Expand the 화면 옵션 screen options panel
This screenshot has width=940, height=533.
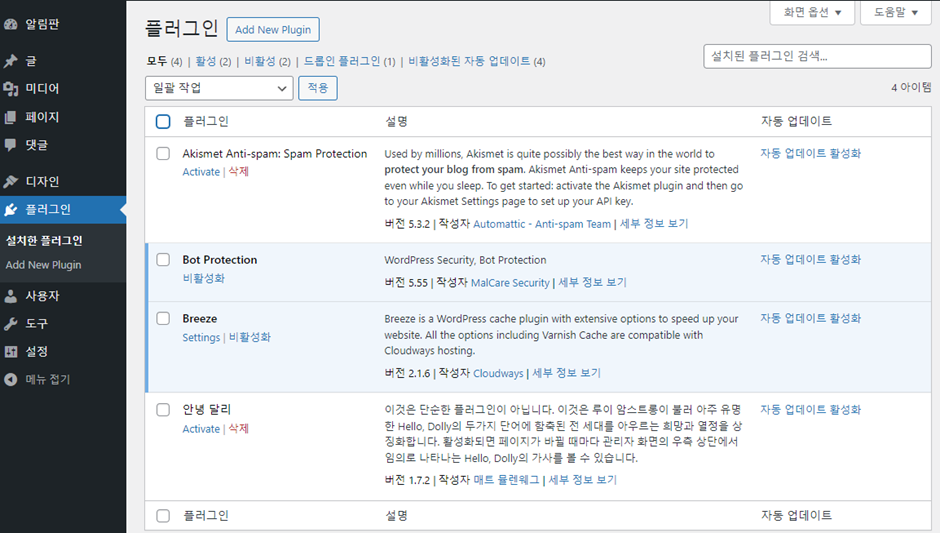tap(811, 13)
